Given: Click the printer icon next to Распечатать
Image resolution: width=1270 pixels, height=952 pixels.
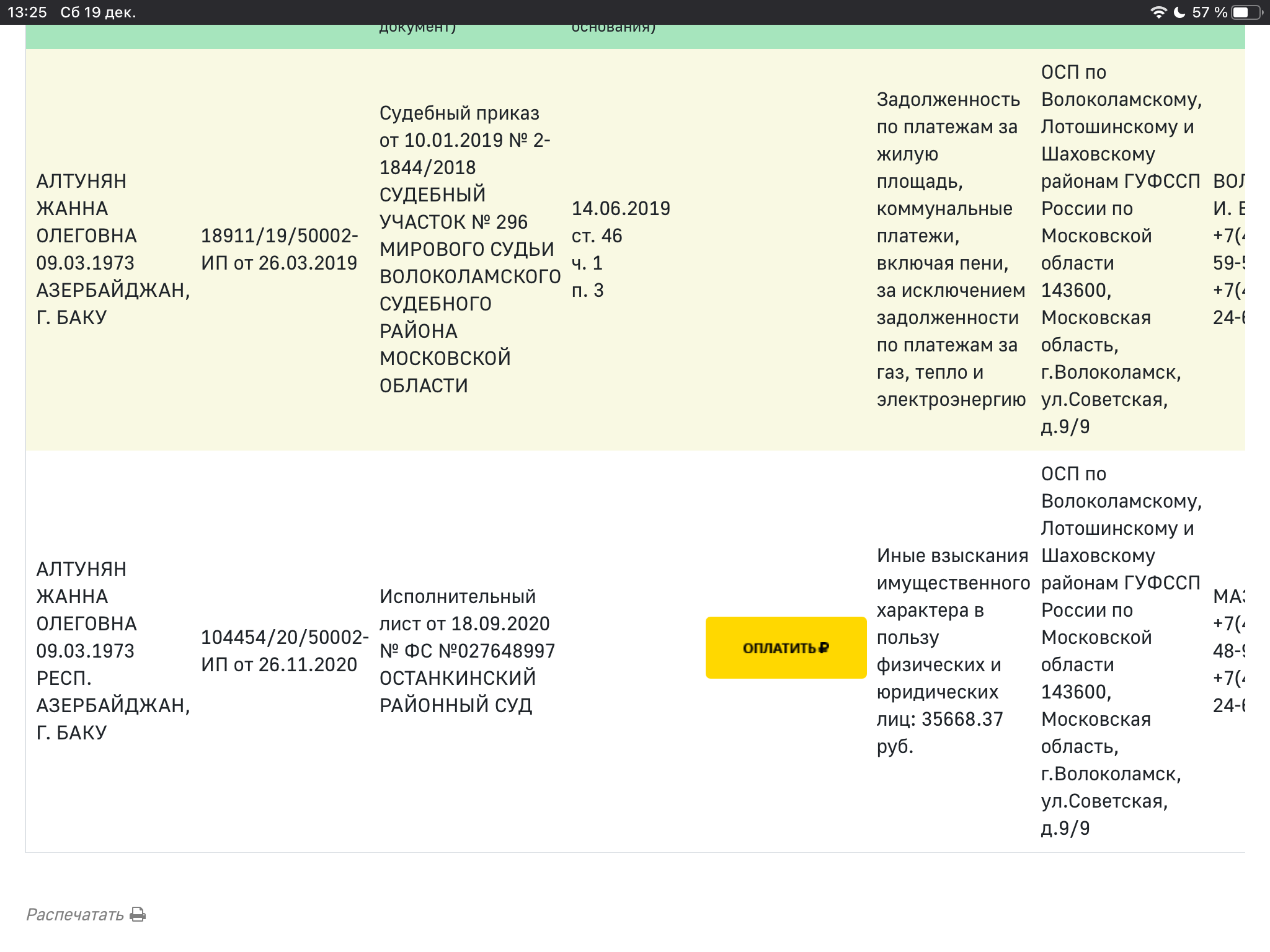Looking at the screenshot, I should 138,914.
